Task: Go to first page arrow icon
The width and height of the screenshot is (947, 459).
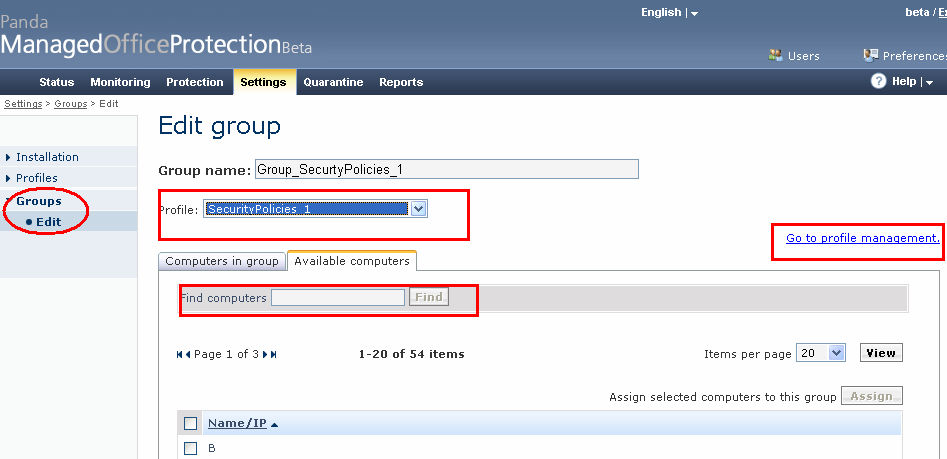Action: click(x=179, y=355)
